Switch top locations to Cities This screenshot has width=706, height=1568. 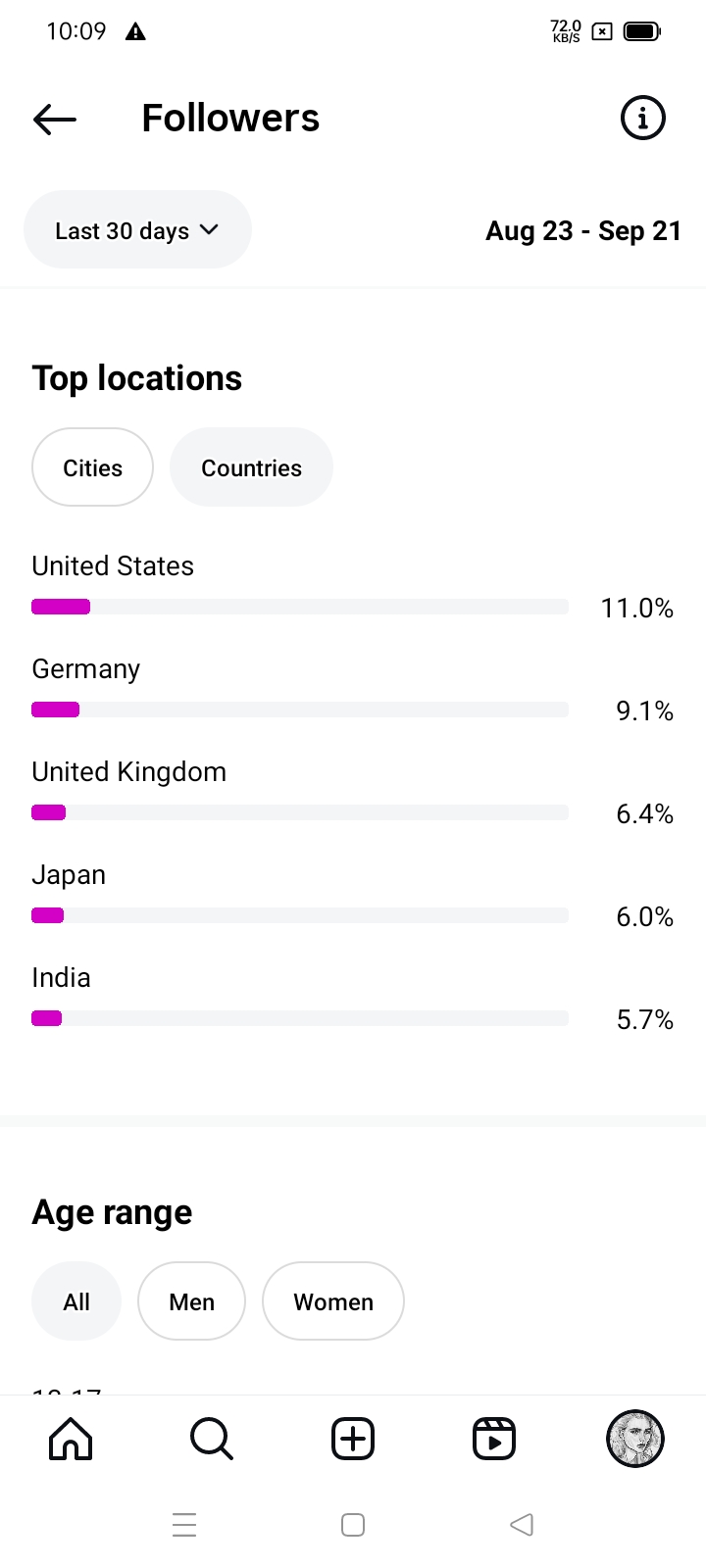point(92,467)
